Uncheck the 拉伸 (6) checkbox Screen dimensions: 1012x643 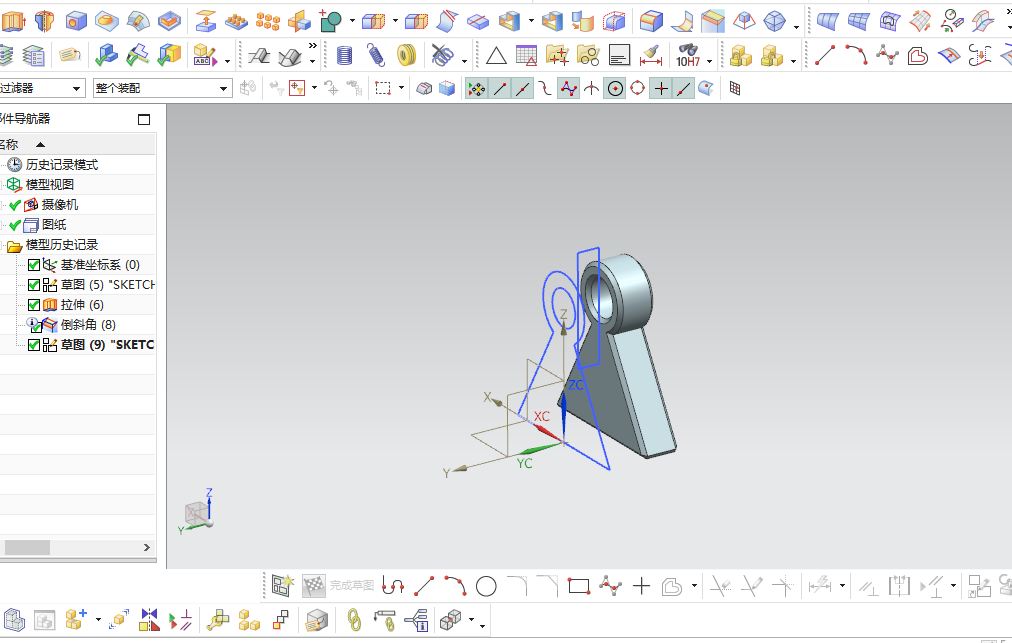point(34,305)
